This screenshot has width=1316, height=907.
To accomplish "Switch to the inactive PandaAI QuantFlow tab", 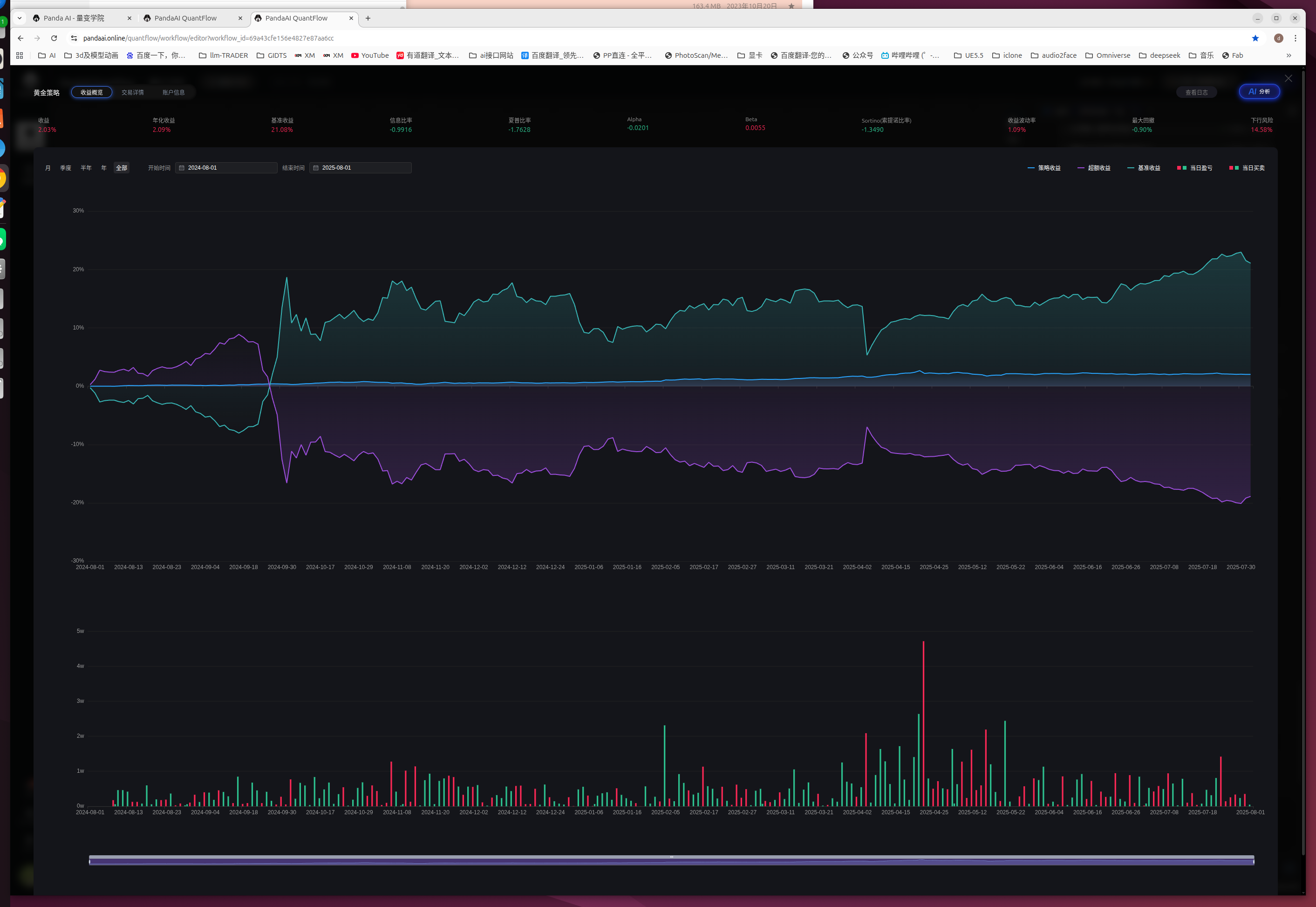I will pyautogui.click(x=192, y=18).
